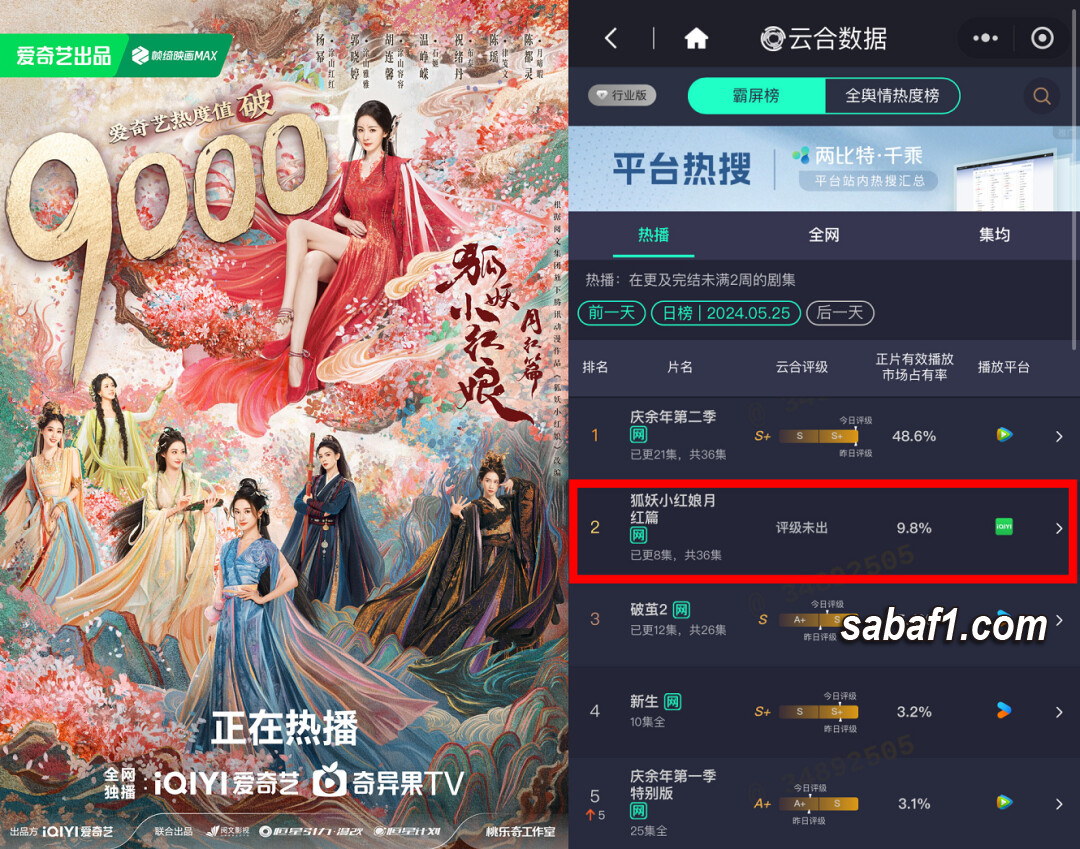
Task: Tap the back arrow icon
Action: [611, 38]
